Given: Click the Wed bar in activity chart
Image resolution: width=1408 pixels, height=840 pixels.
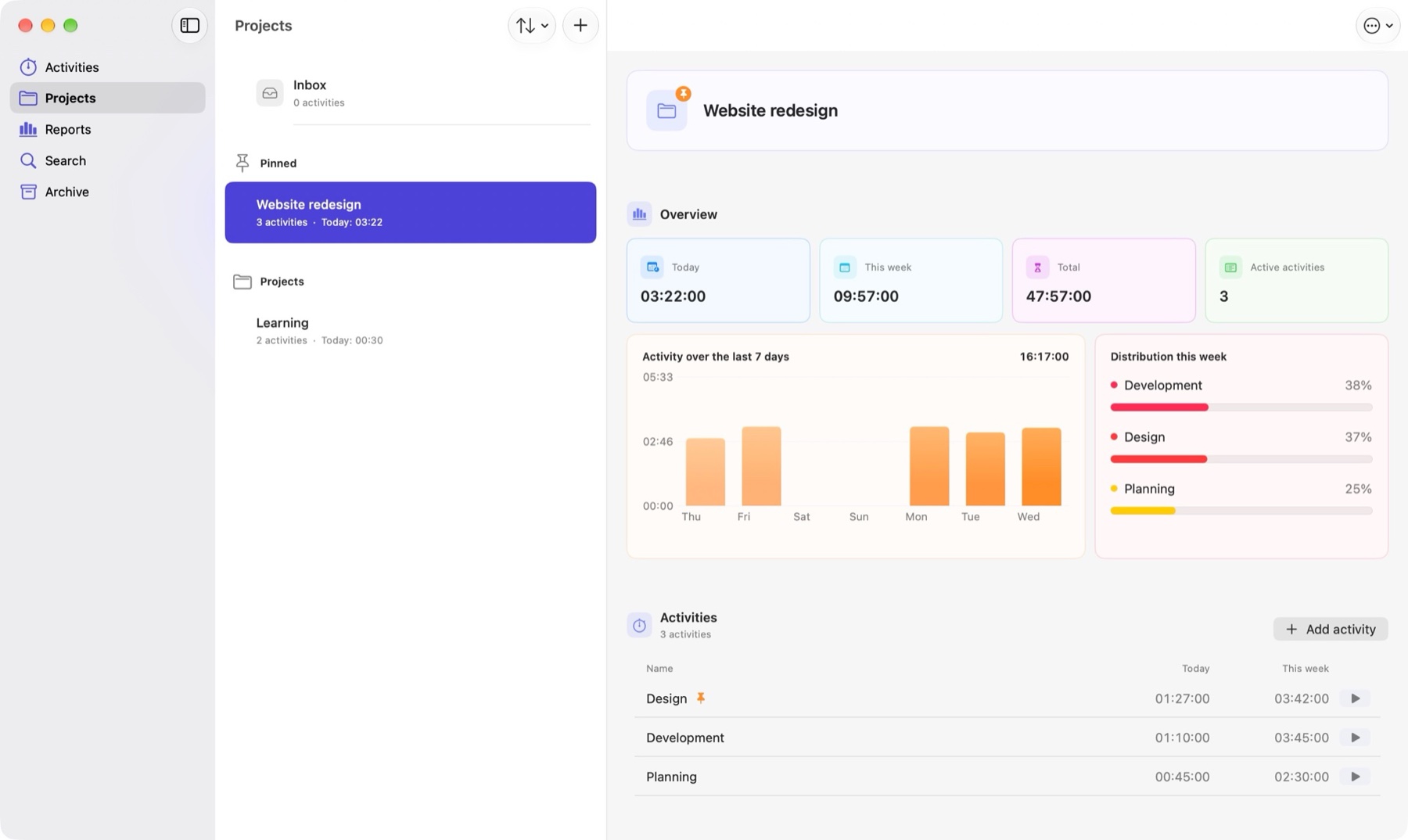Looking at the screenshot, I should (1041, 467).
